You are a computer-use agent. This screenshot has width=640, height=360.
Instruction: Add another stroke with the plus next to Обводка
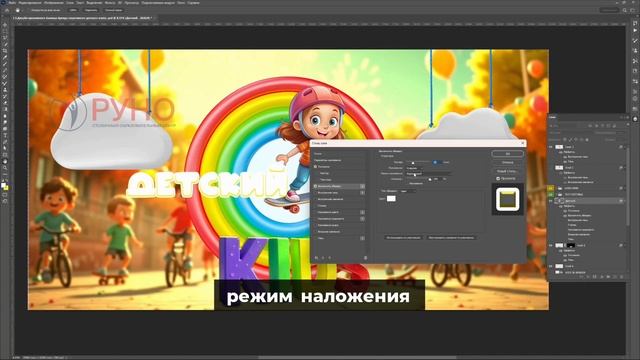point(362,186)
